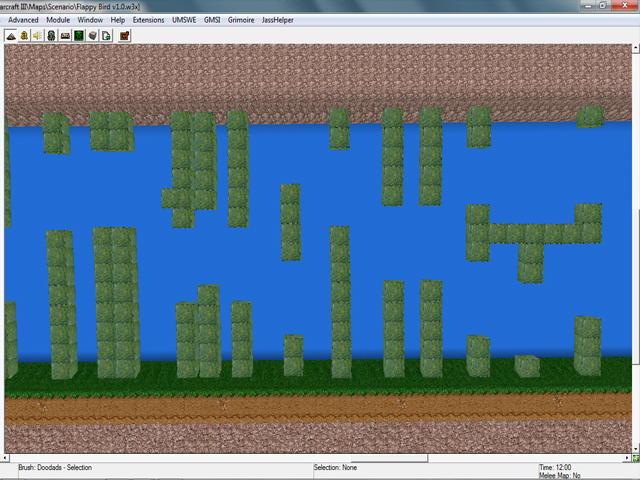Click 'Melee Map: No' status text
The width and height of the screenshot is (640, 480).
click(x=560, y=476)
